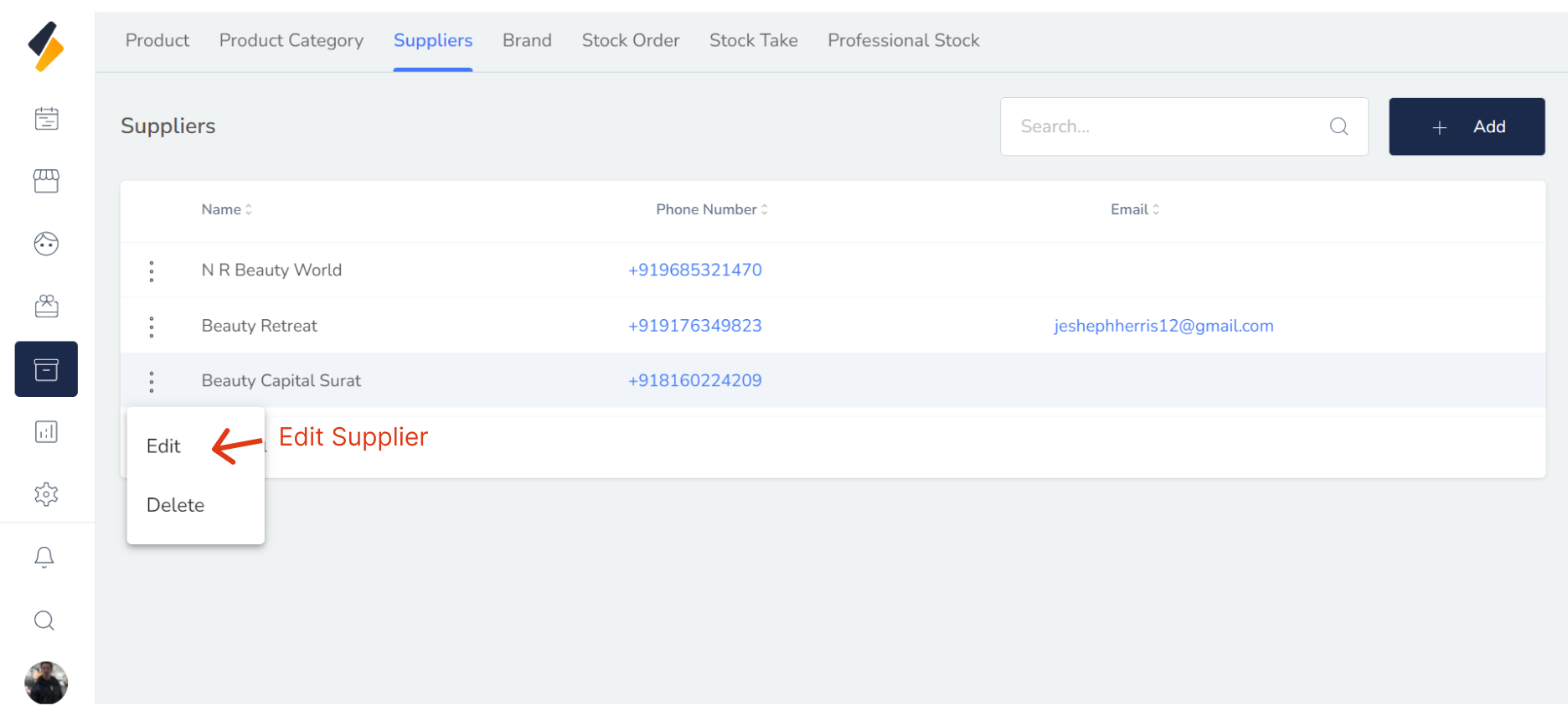Image resolution: width=1568 pixels, height=716 pixels.
Task: Click the sidebar search magnifier icon
Action: (44, 621)
